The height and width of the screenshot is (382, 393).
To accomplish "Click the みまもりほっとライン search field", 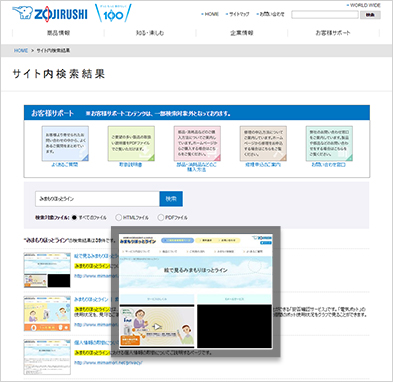I will click(x=97, y=199).
